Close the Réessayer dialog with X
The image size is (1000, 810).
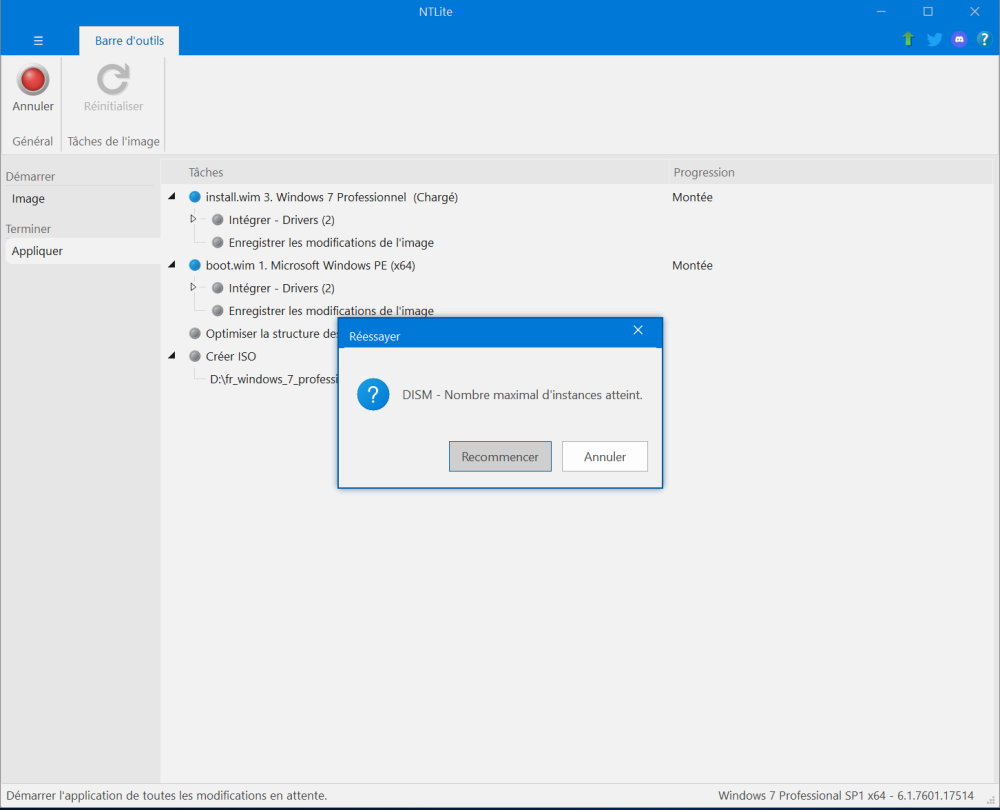pos(638,331)
